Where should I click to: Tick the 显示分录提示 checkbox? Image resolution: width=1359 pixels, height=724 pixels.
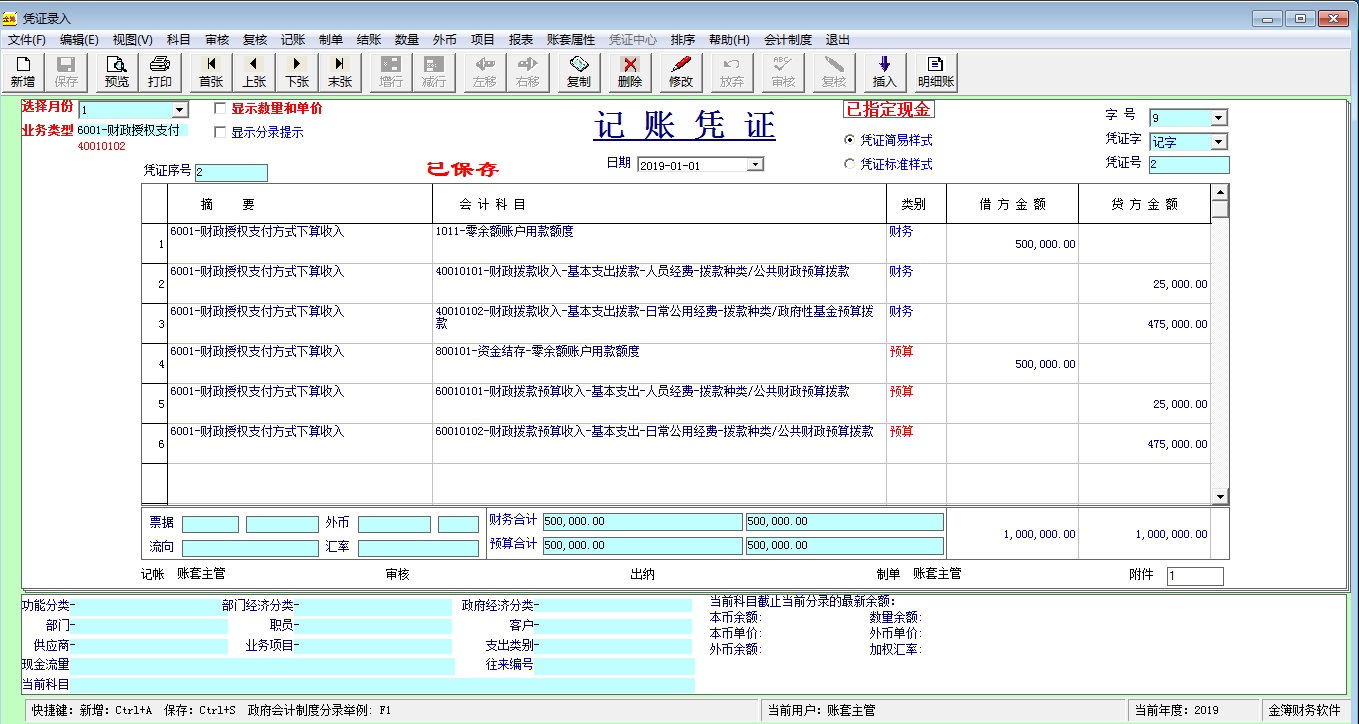tap(221, 132)
